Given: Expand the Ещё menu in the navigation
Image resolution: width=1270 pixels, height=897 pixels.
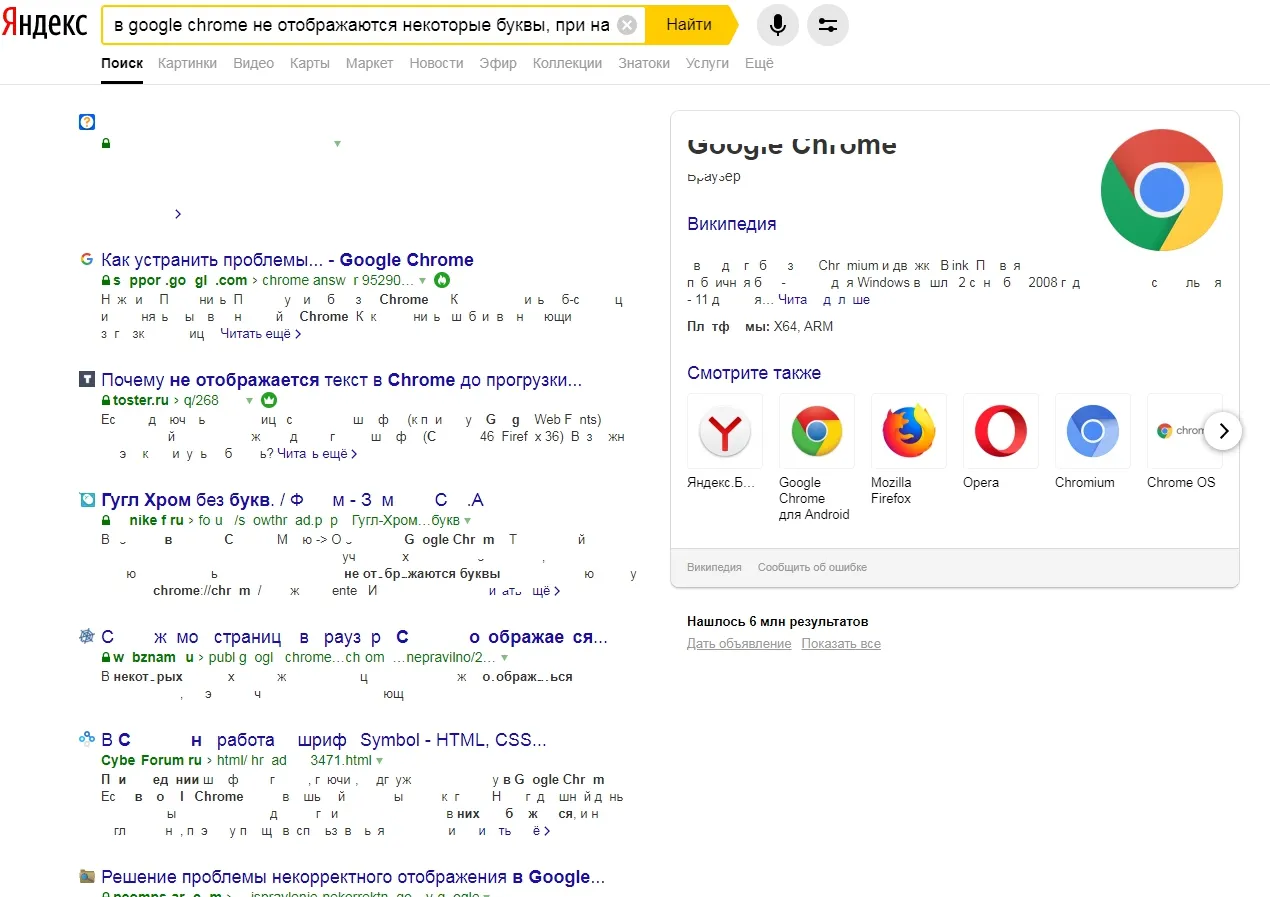Looking at the screenshot, I should pyautogui.click(x=759, y=63).
